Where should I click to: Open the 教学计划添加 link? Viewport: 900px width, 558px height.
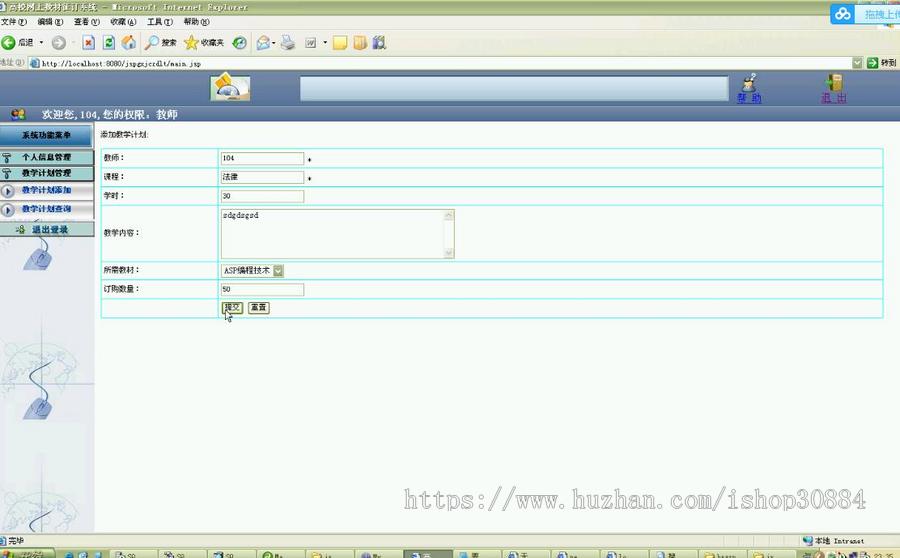coord(46,190)
